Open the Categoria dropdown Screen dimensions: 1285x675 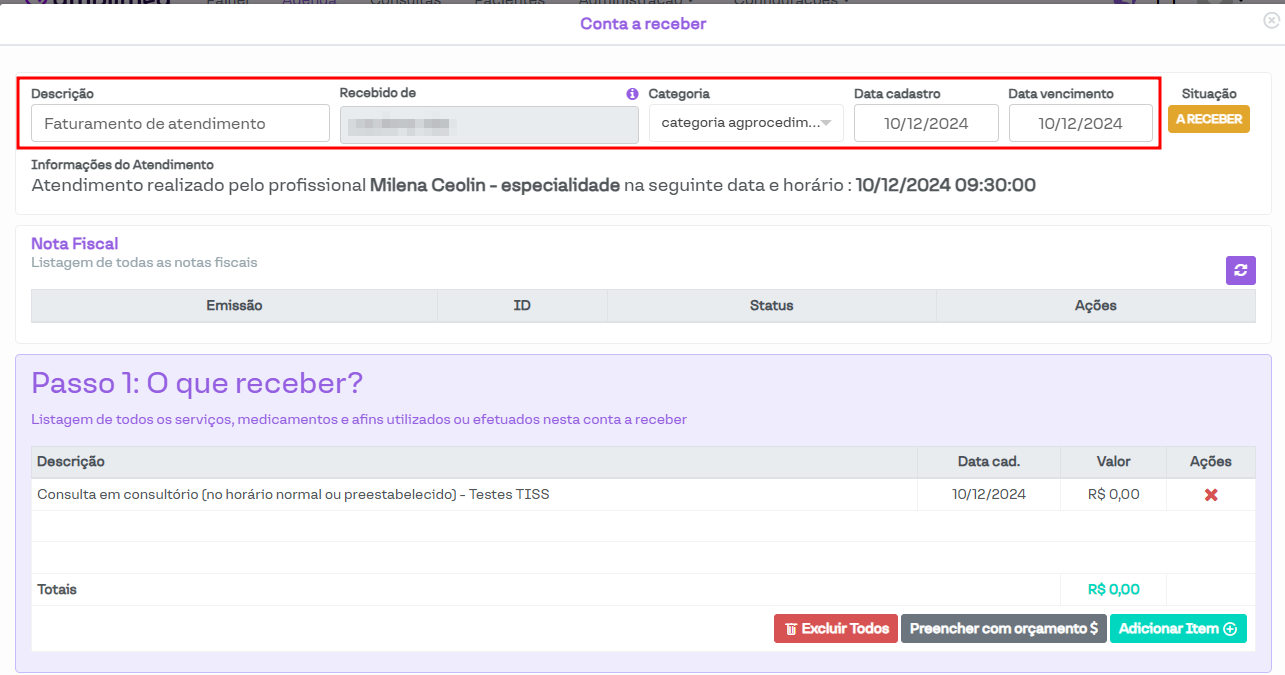(746, 124)
